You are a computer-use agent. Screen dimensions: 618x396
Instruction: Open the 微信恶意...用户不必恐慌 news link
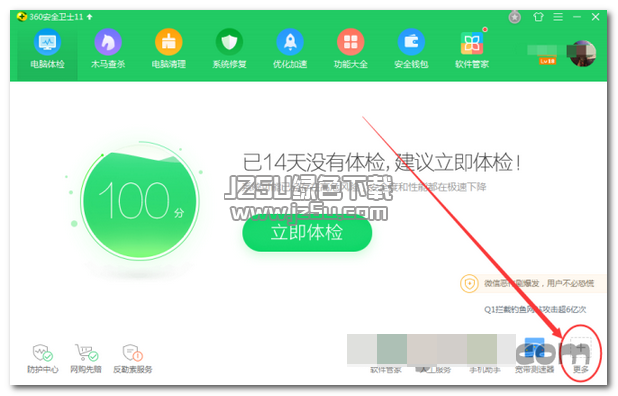tap(539, 283)
